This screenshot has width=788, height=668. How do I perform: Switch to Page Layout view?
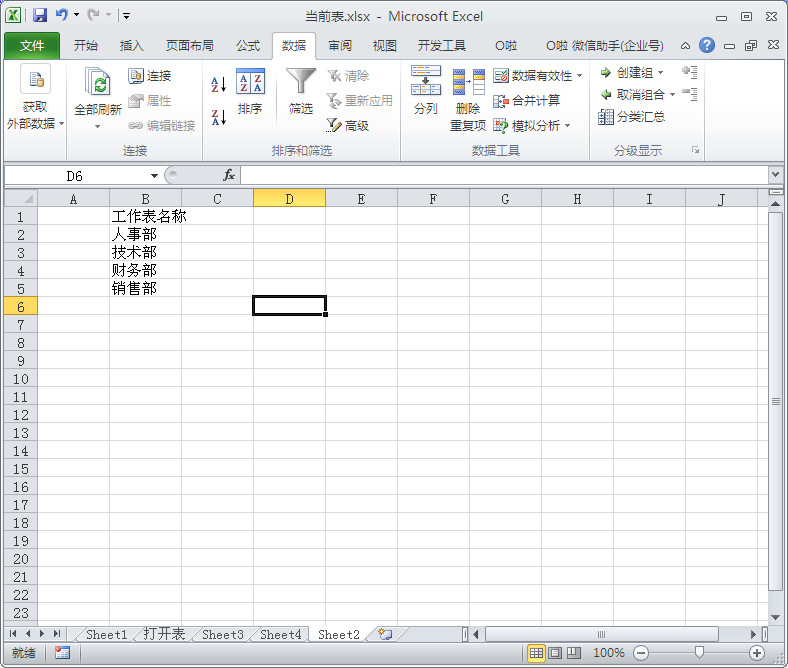tap(555, 652)
